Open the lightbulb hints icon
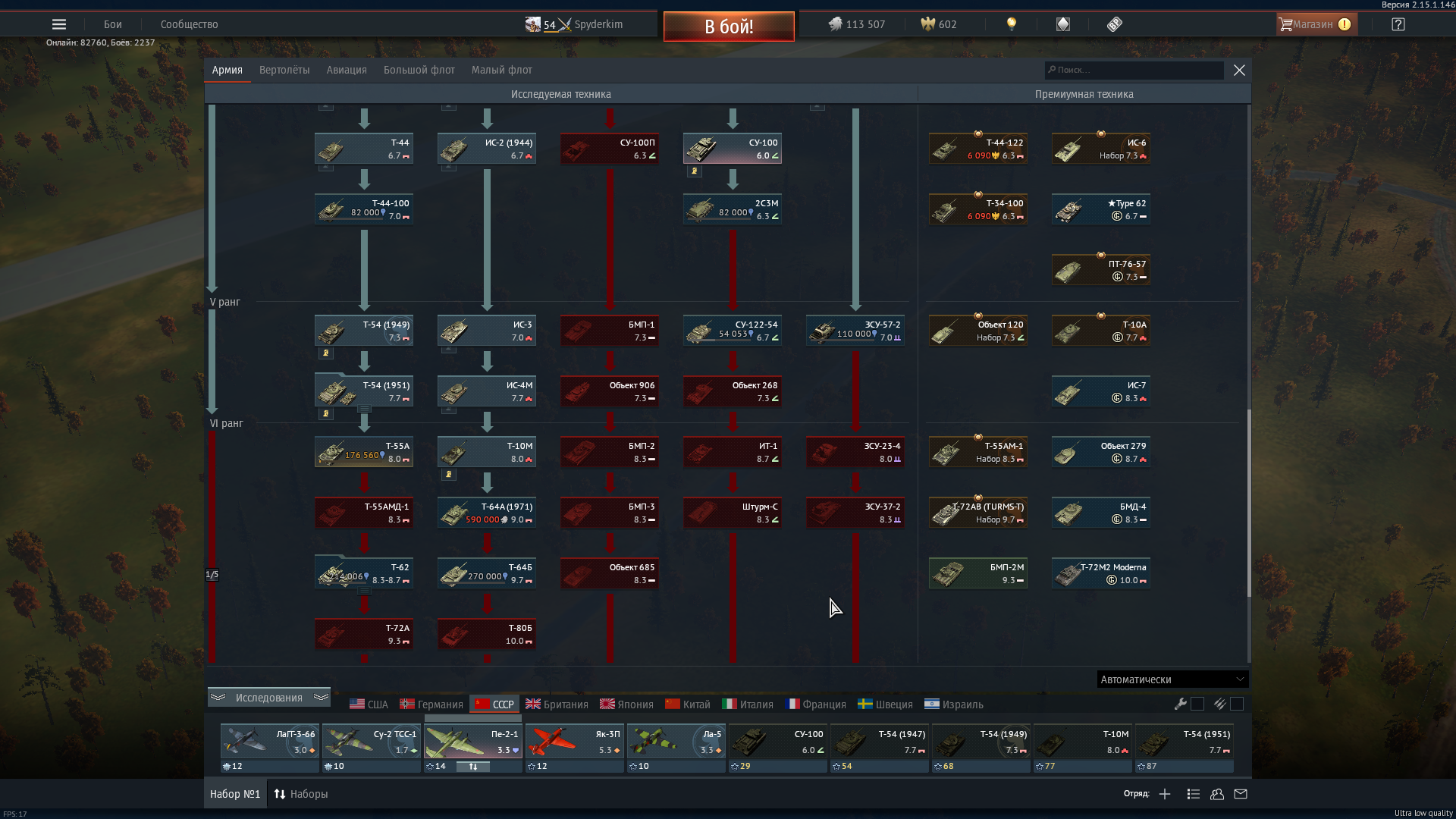The width and height of the screenshot is (1456, 819). pyautogui.click(x=1011, y=24)
